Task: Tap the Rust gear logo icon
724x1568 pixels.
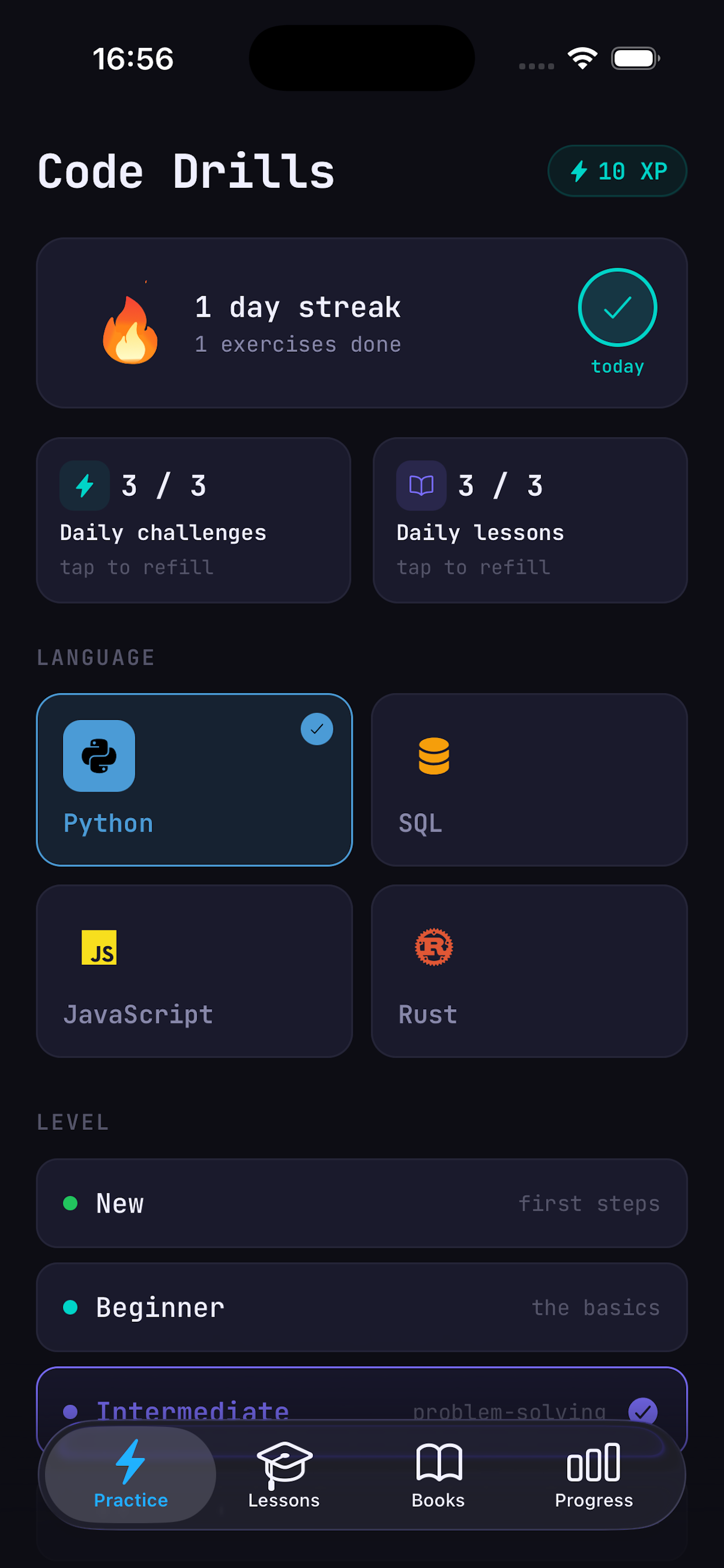Action: 434,947
